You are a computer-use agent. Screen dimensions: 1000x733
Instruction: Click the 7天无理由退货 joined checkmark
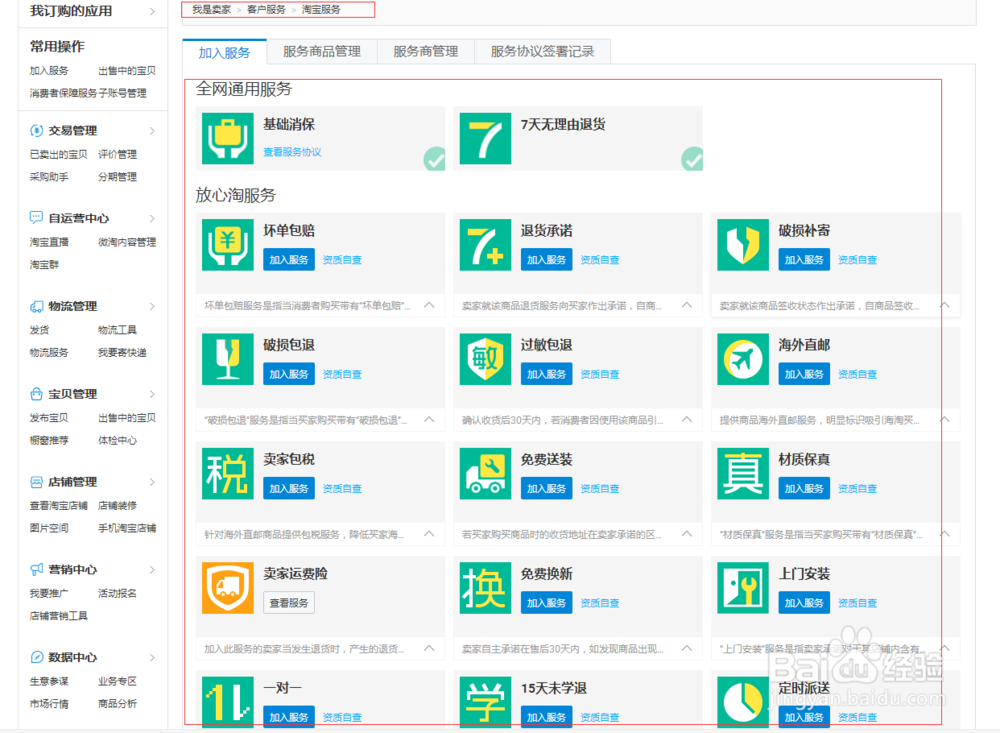pyautogui.click(x=692, y=159)
